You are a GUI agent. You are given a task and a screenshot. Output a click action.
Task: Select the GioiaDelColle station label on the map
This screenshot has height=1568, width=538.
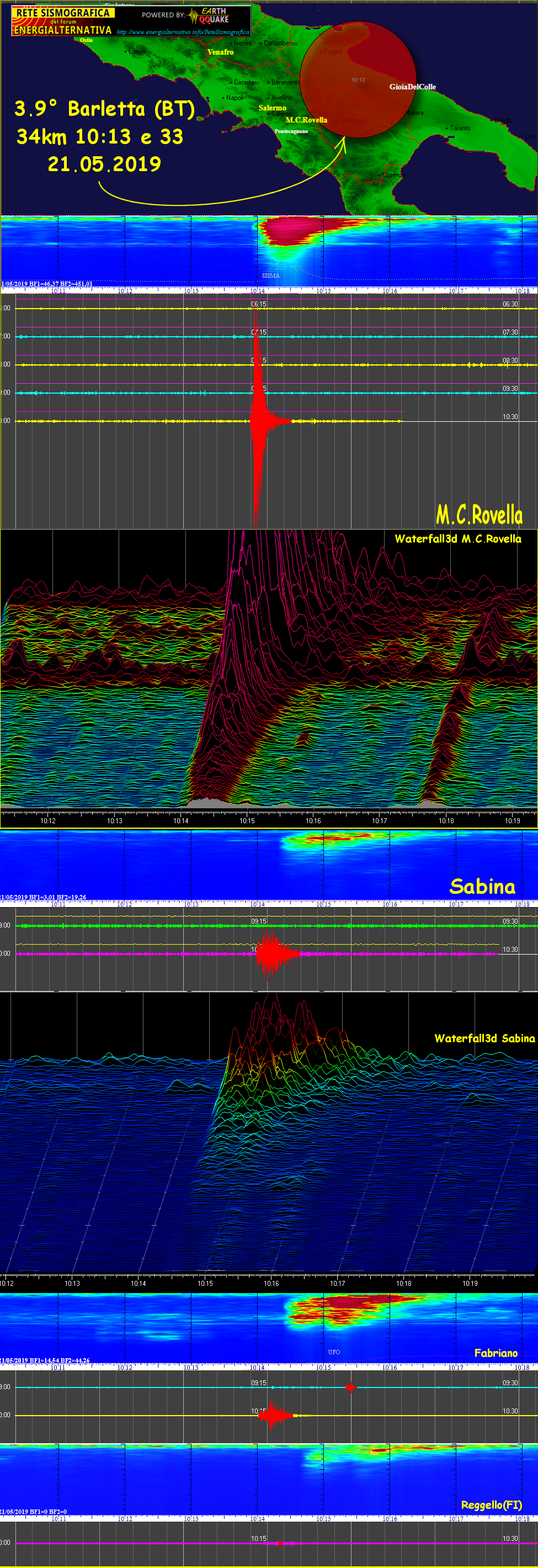[412, 87]
